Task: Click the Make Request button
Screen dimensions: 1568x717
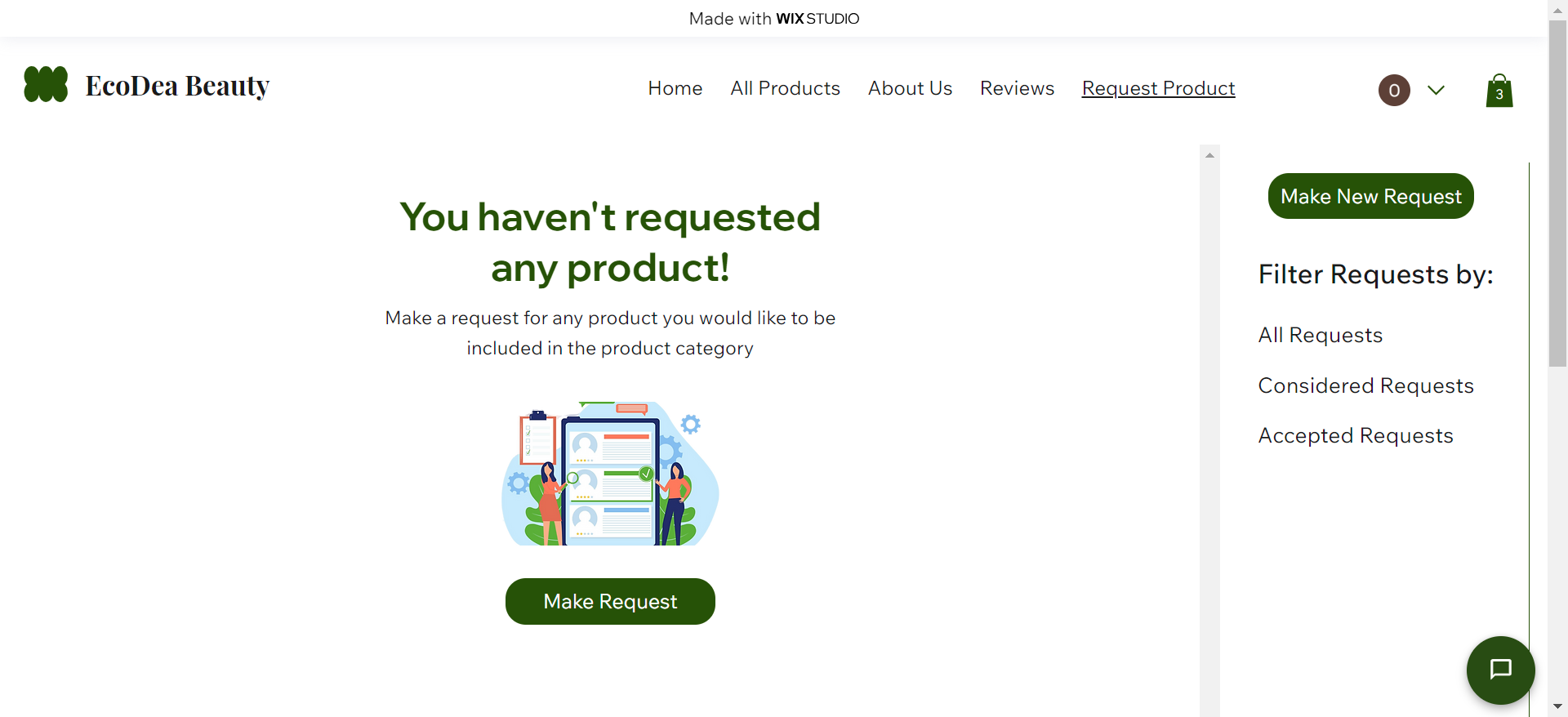Action: (610, 601)
